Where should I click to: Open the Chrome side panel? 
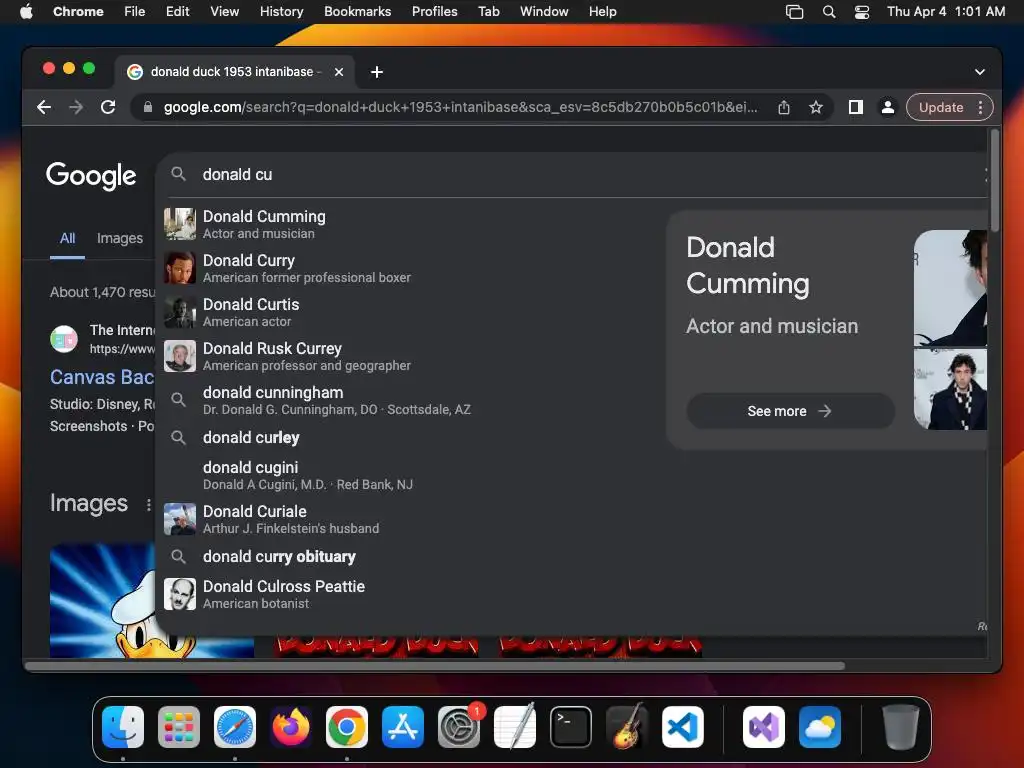(x=856, y=107)
